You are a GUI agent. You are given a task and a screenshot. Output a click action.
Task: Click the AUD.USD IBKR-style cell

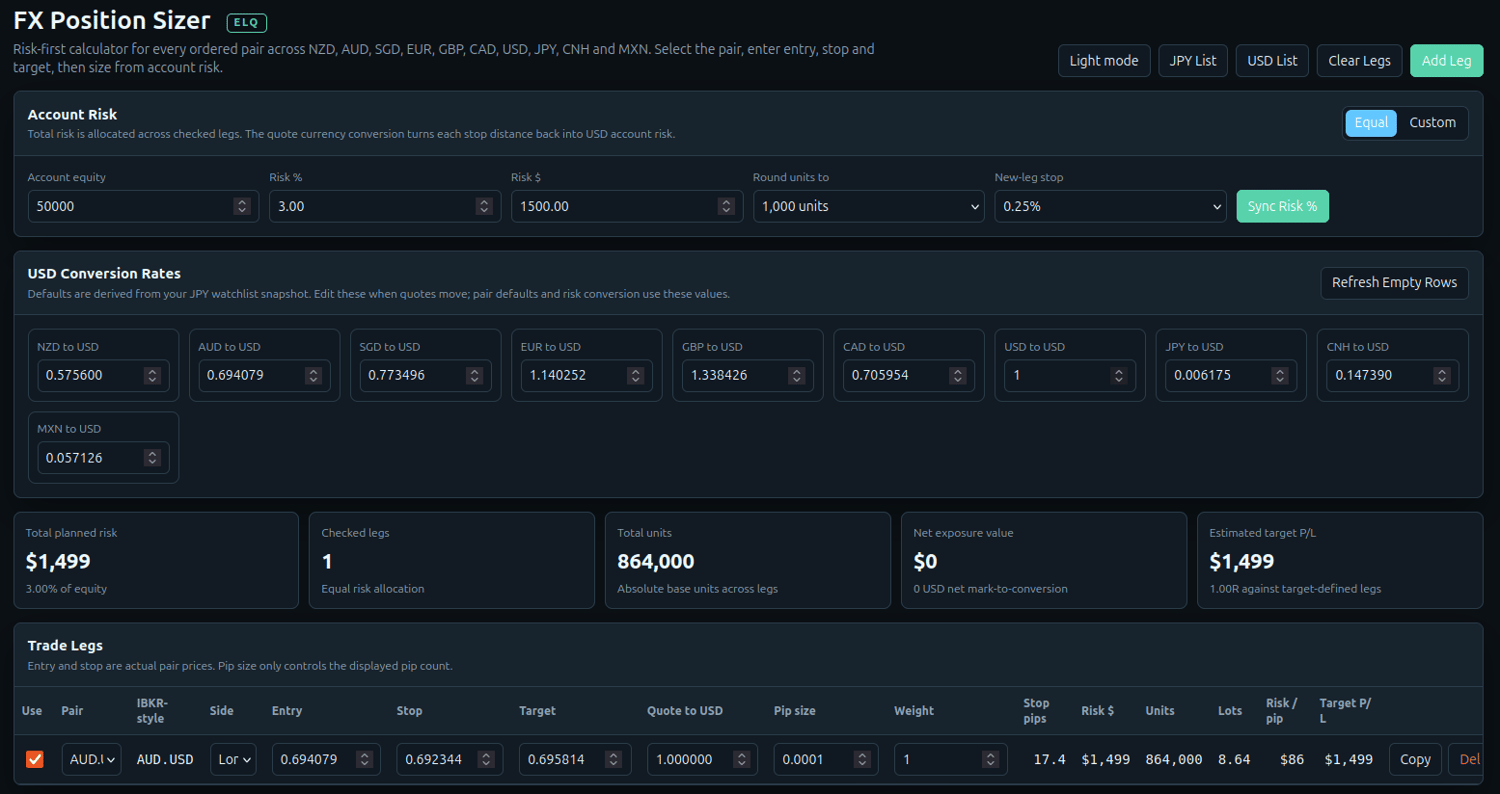tap(165, 760)
